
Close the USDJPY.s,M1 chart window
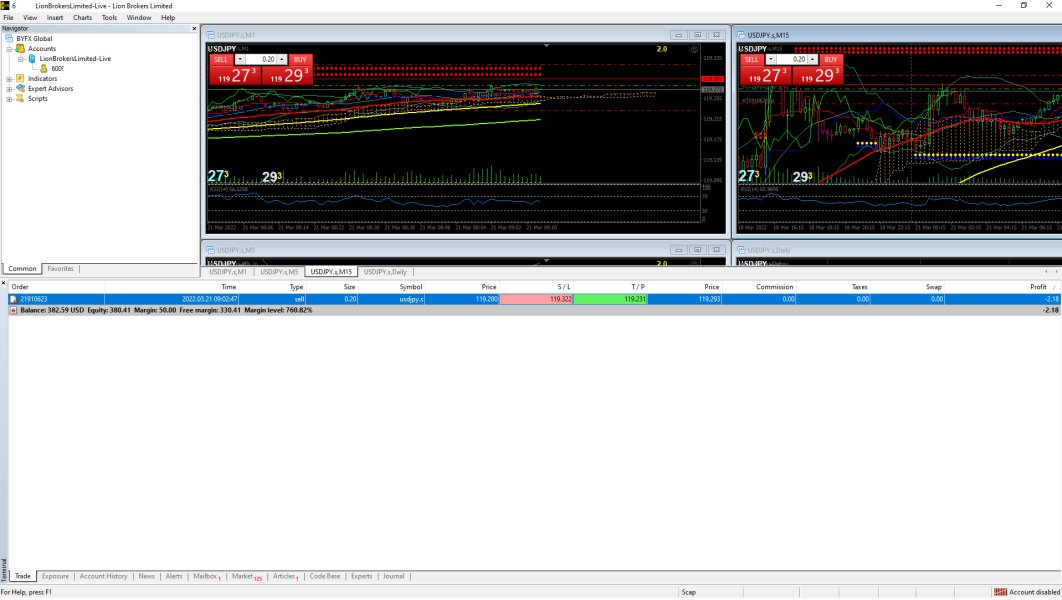716,35
